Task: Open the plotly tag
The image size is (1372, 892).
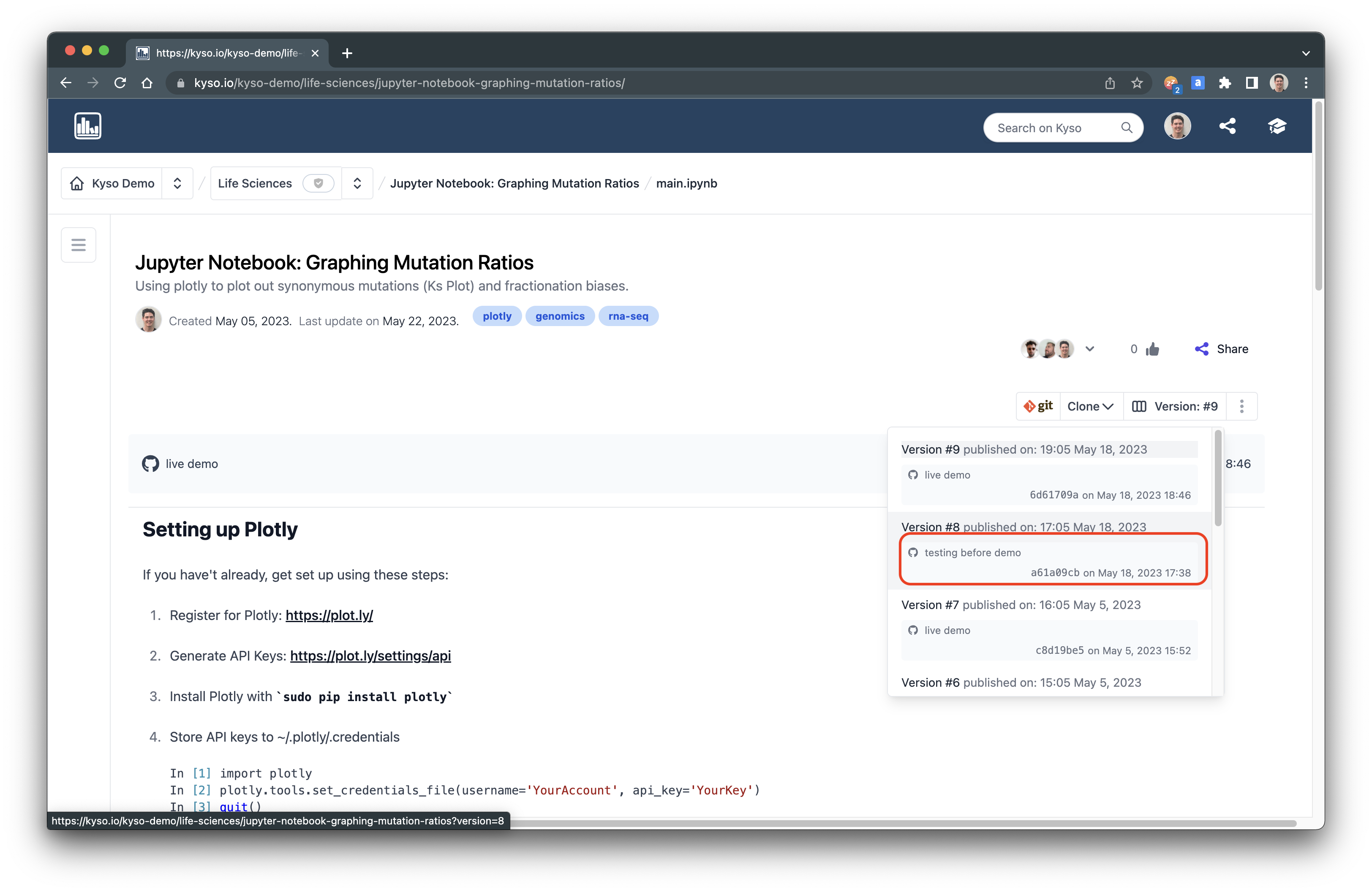Action: click(497, 316)
